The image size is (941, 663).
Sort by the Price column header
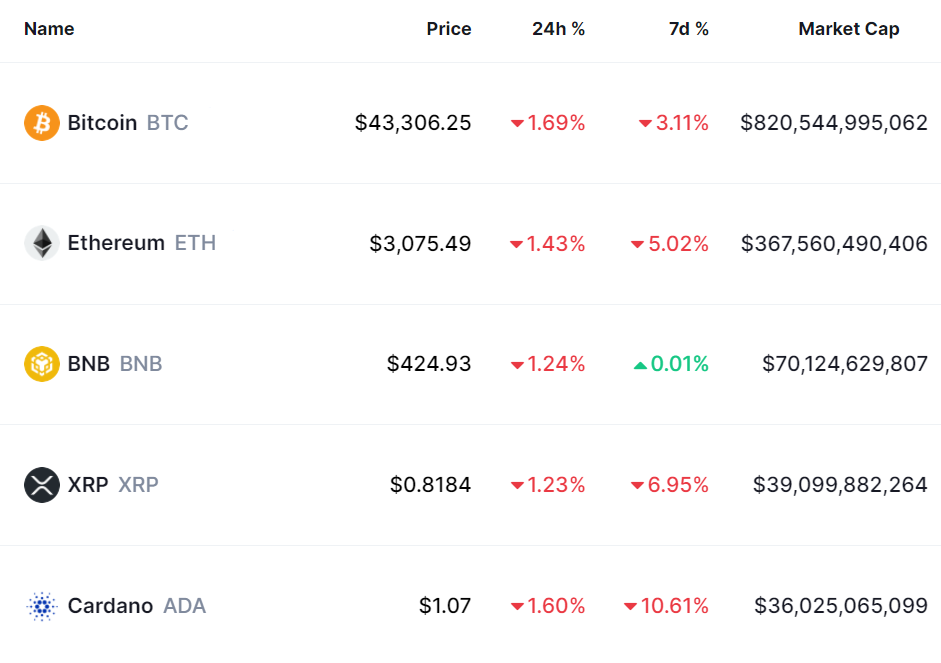[x=449, y=29]
